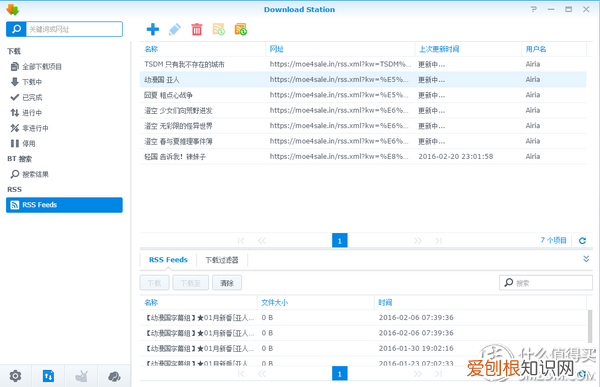Click the elephant icon in bottom bar

pyautogui.click(x=114, y=376)
